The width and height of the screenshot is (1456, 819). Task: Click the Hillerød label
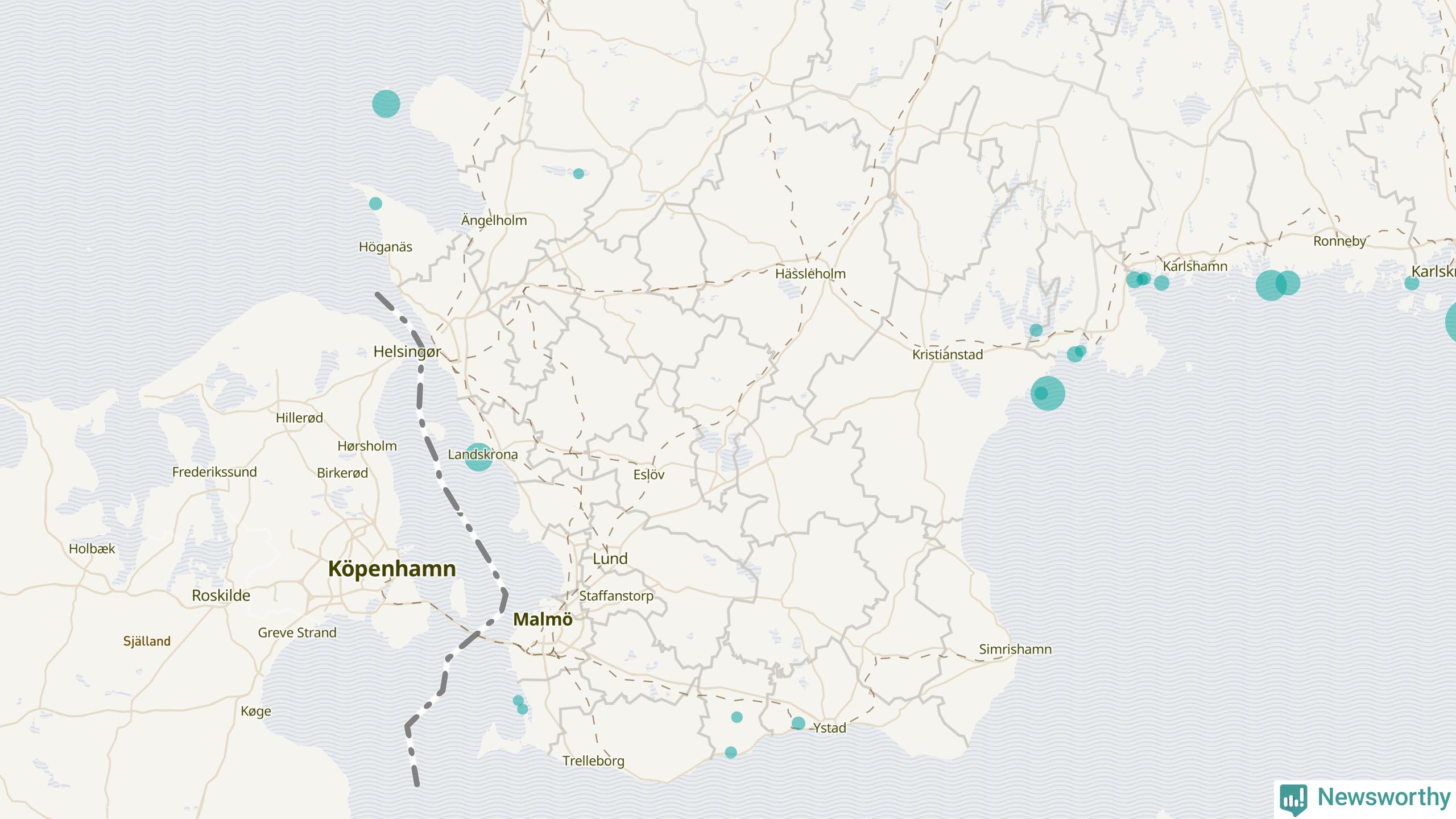299,418
